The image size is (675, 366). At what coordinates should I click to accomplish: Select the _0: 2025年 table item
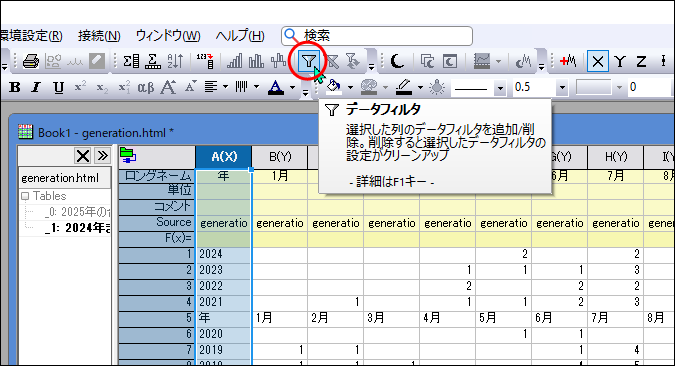[77, 212]
